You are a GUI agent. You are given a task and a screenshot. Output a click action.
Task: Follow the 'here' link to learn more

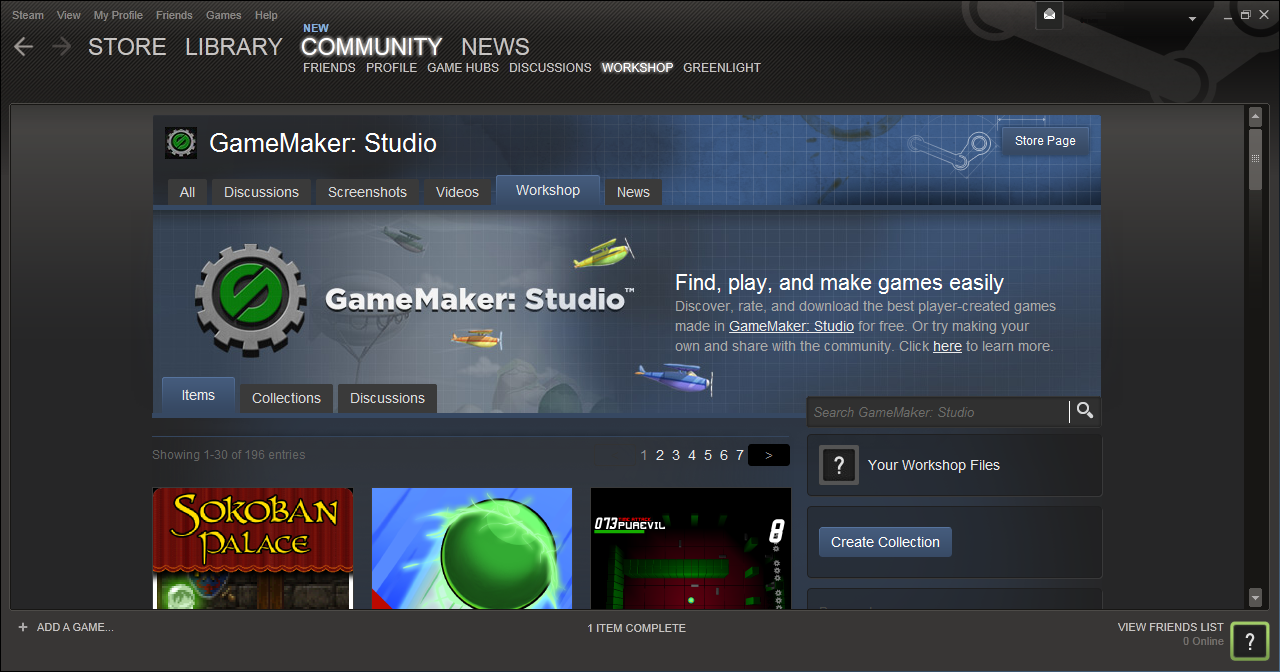(947, 346)
